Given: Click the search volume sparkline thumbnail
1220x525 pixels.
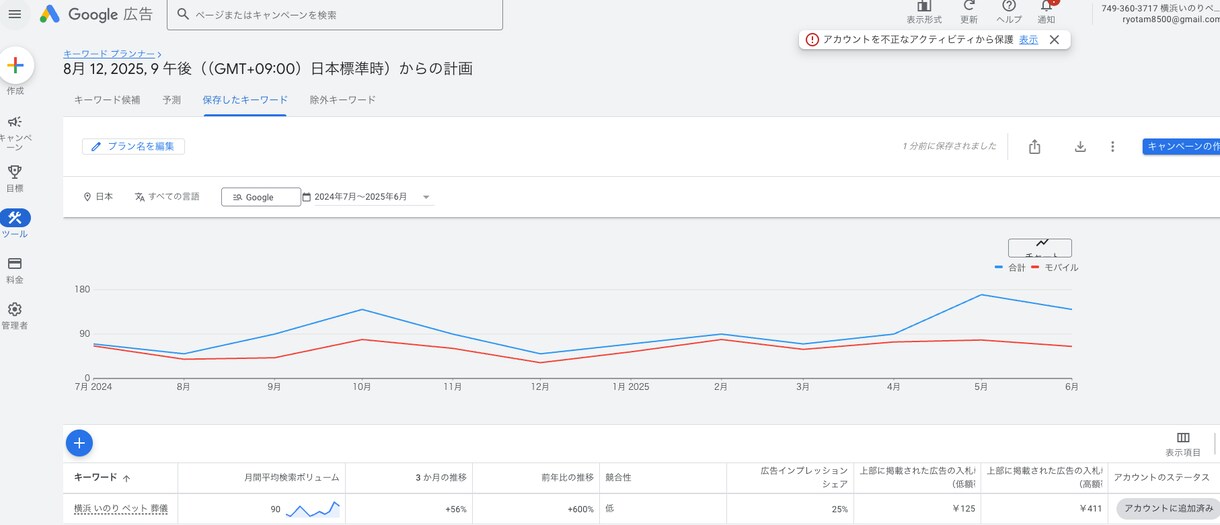Looking at the screenshot, I should tap(313, 509).
